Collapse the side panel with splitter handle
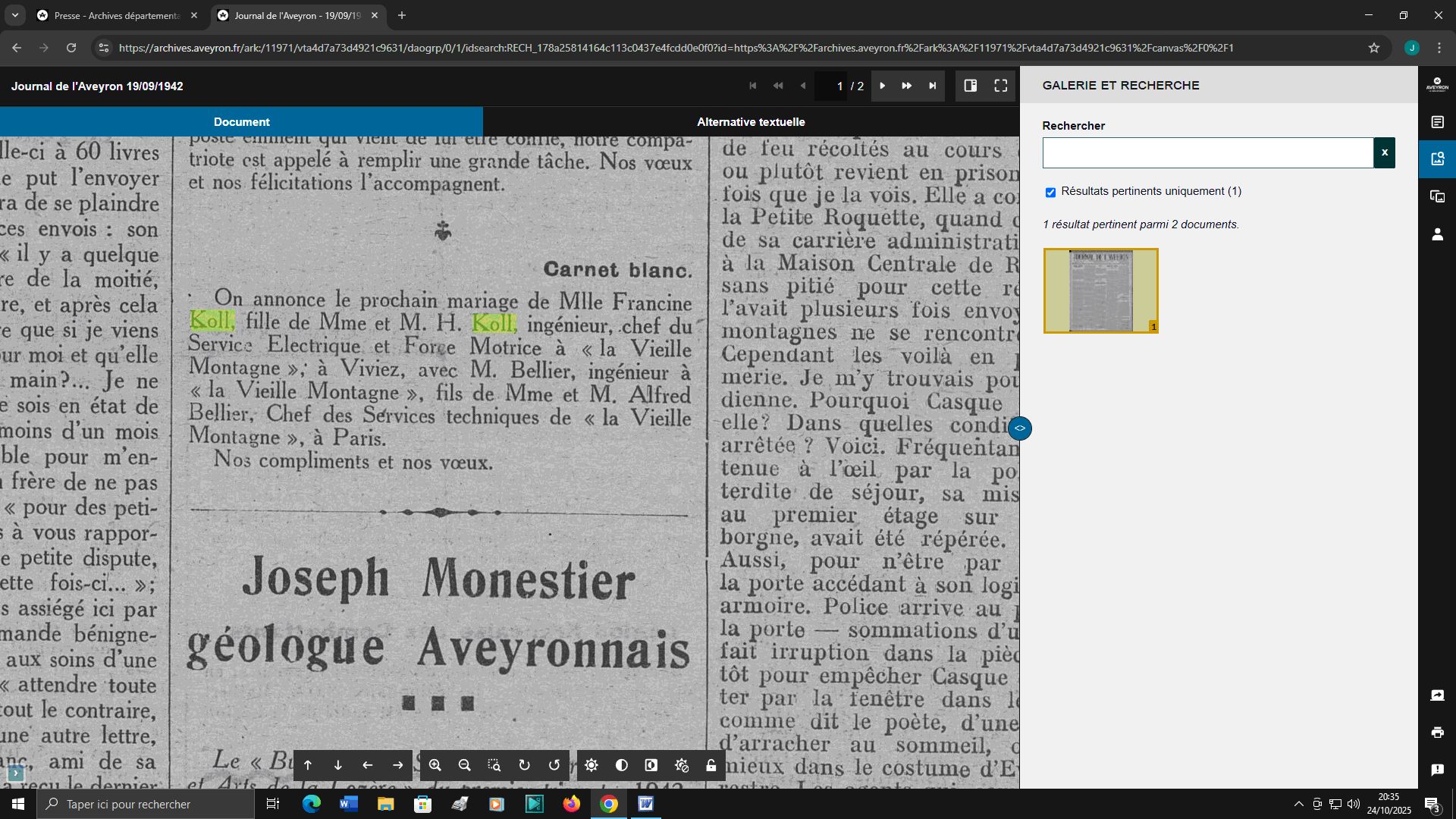Image resolution: width=1456 pixels, height=819 pixels. click(x=1020, y=428)
